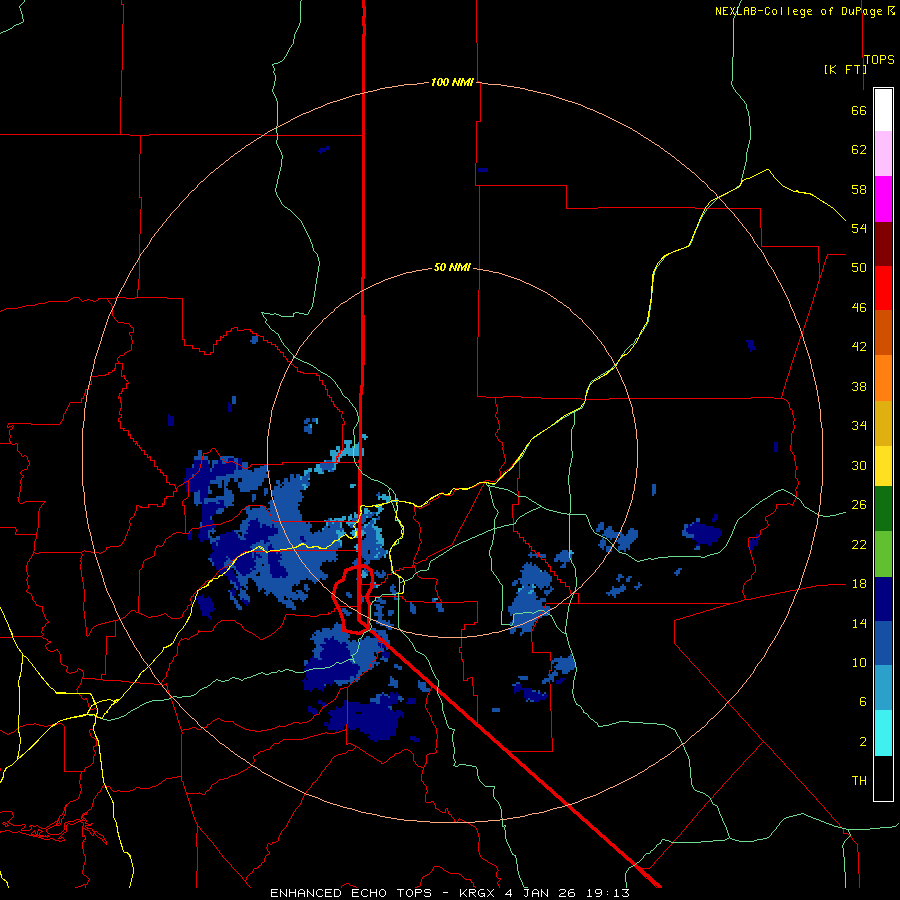
Task: Click the "14" legend value
Action: tap(859, 623)
